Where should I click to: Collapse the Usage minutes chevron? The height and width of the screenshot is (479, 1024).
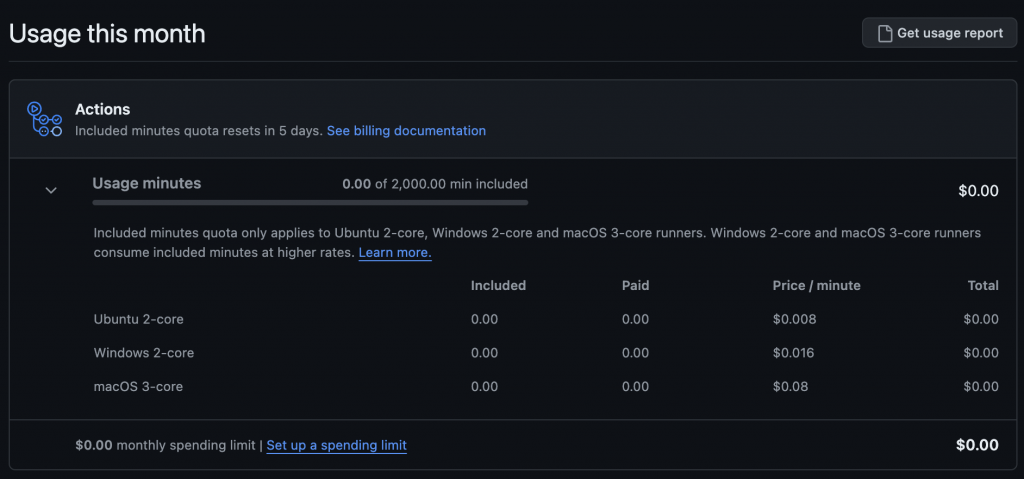[51, 190]
